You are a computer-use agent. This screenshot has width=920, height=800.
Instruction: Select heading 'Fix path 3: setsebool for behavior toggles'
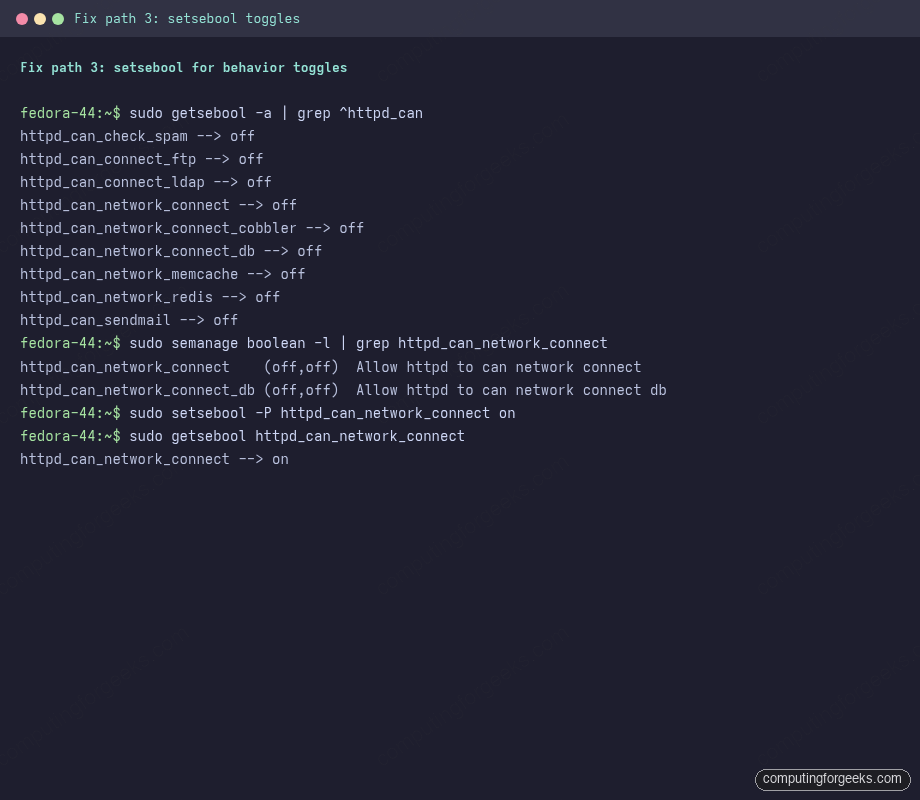tap(184, 67)
